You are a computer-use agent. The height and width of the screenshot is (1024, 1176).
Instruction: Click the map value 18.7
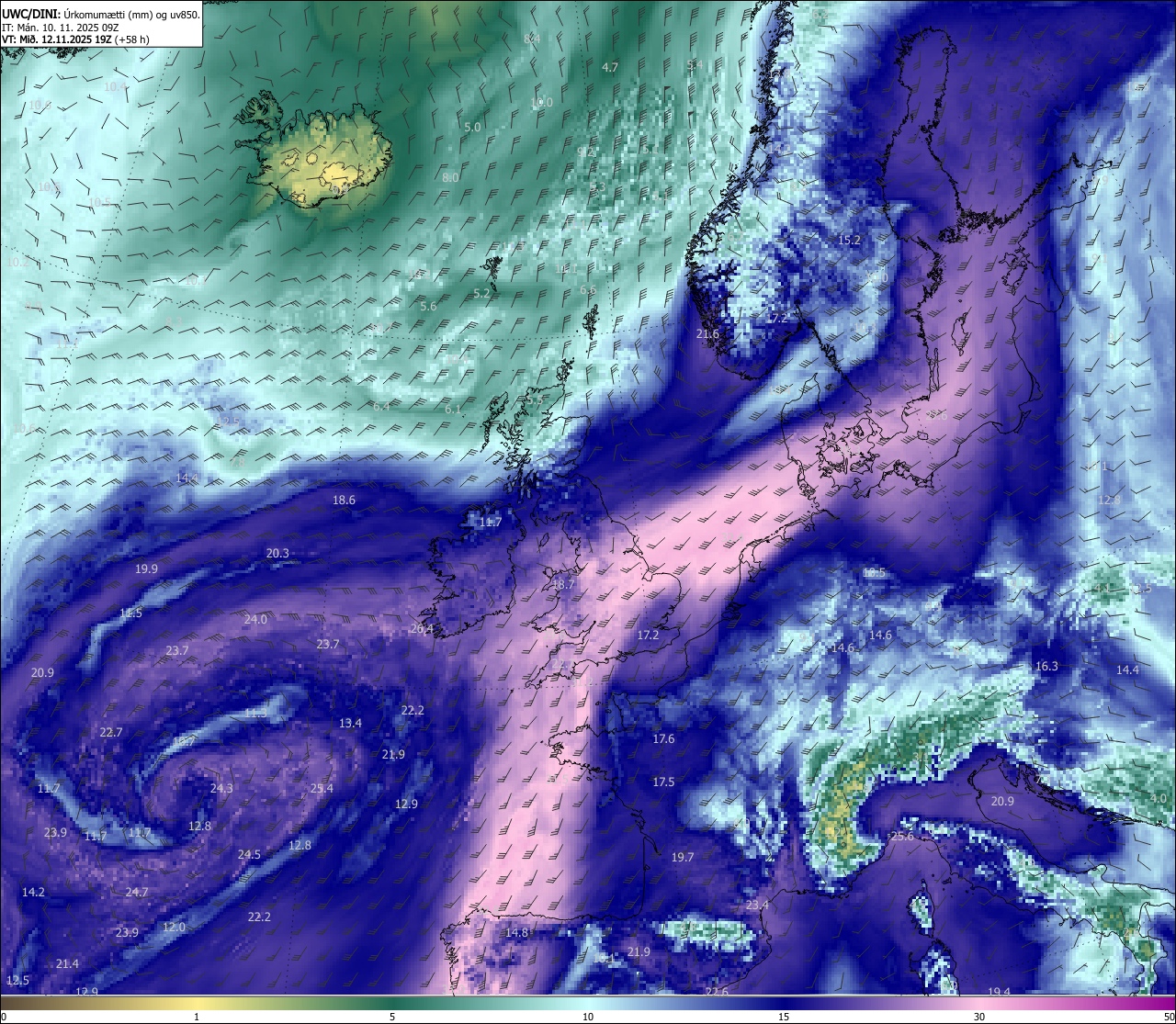click(x=563, y=584)
